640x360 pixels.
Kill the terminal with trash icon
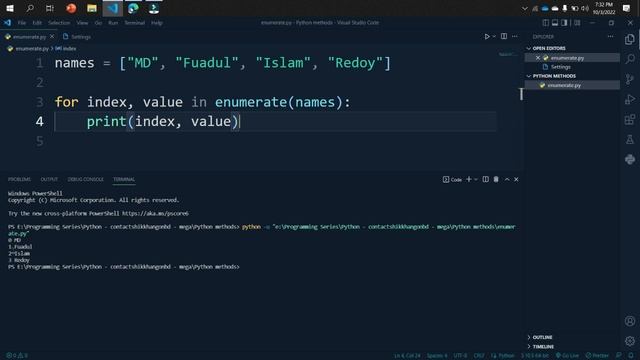tap(496, 179)
